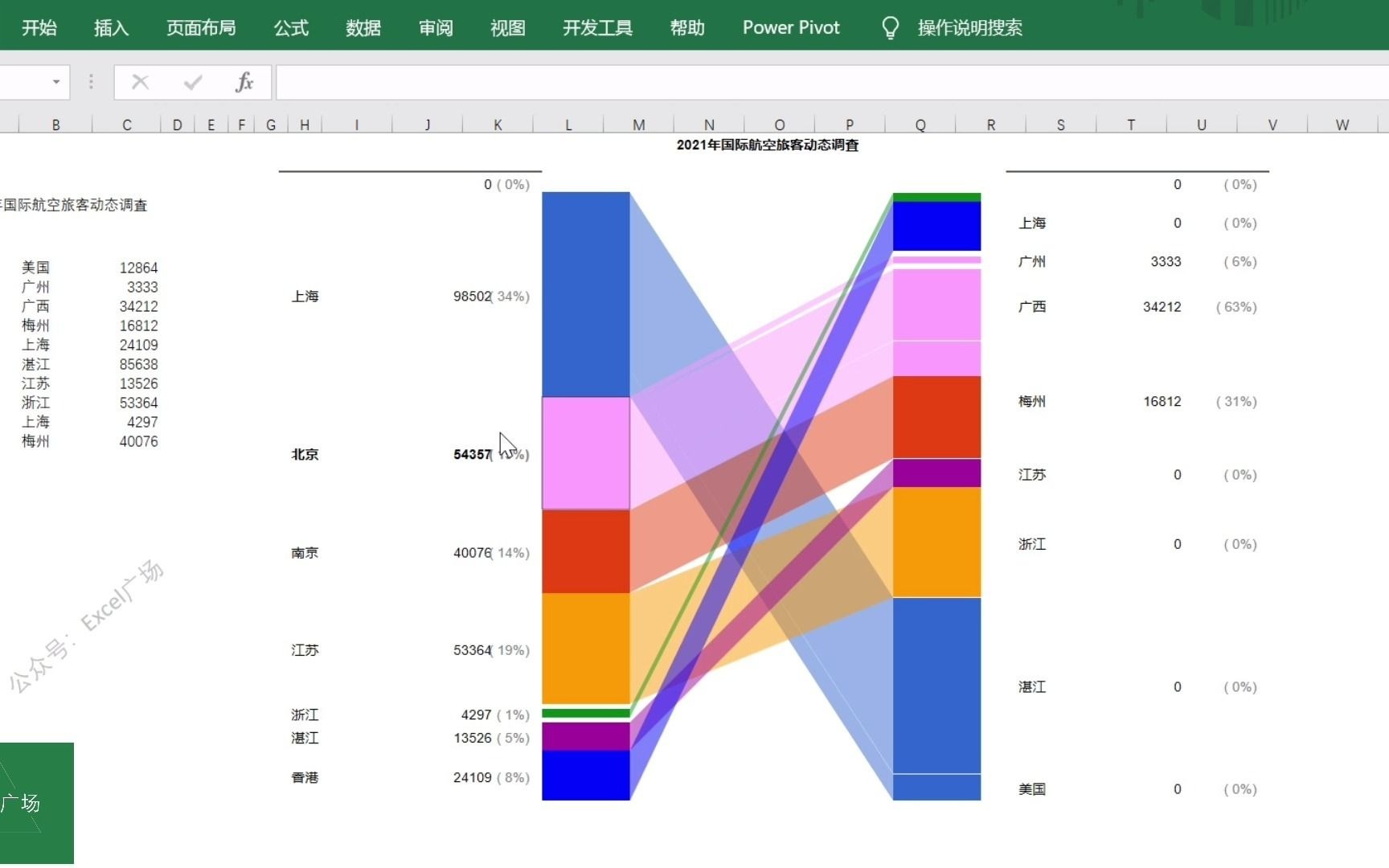This screenshot has height=868, width=1389.
Task: Click the chart title 2021年国际航空旅客动态调查
Action: click(766, 145)
